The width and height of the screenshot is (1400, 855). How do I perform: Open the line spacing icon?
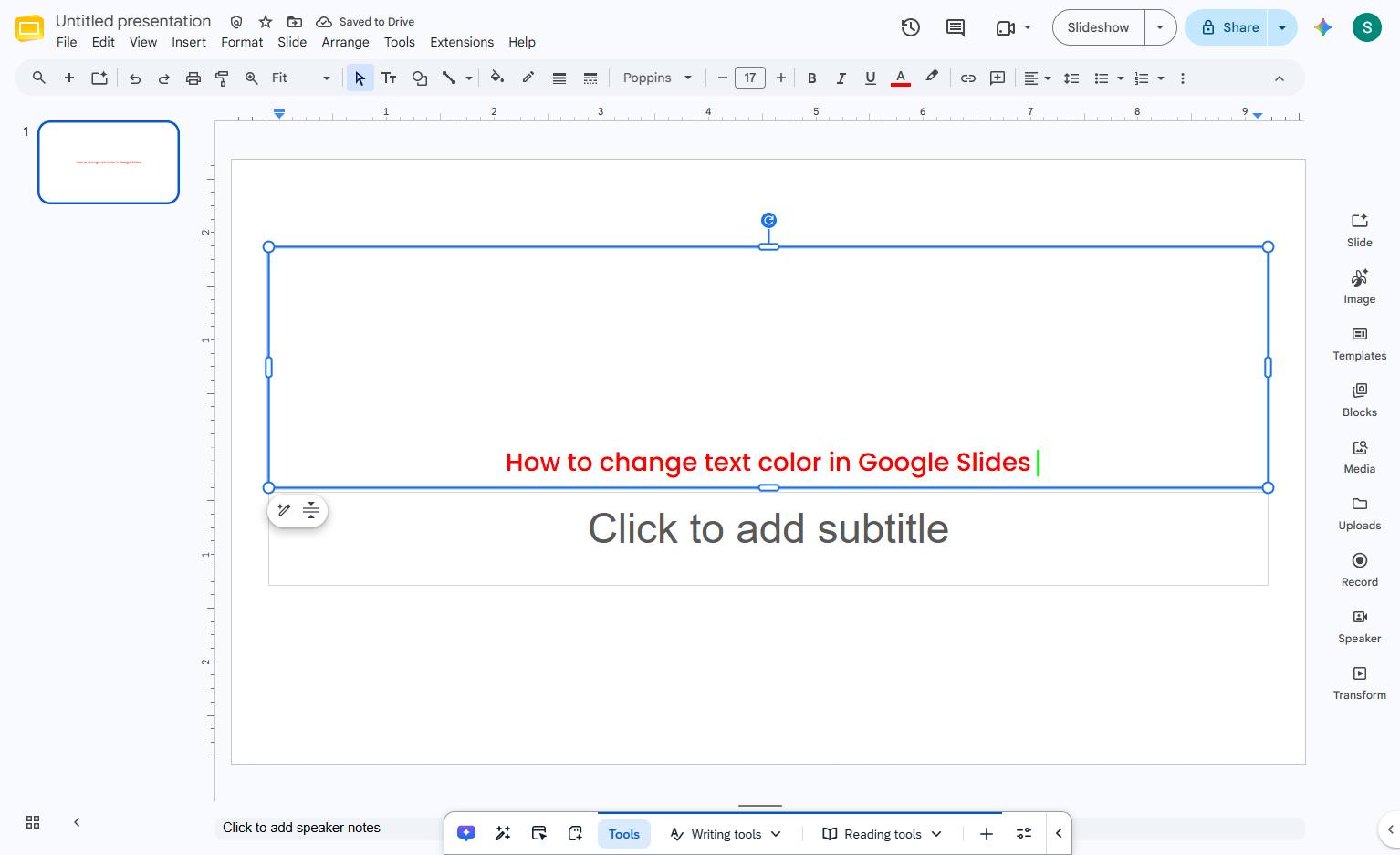(x=1072, y=78)
